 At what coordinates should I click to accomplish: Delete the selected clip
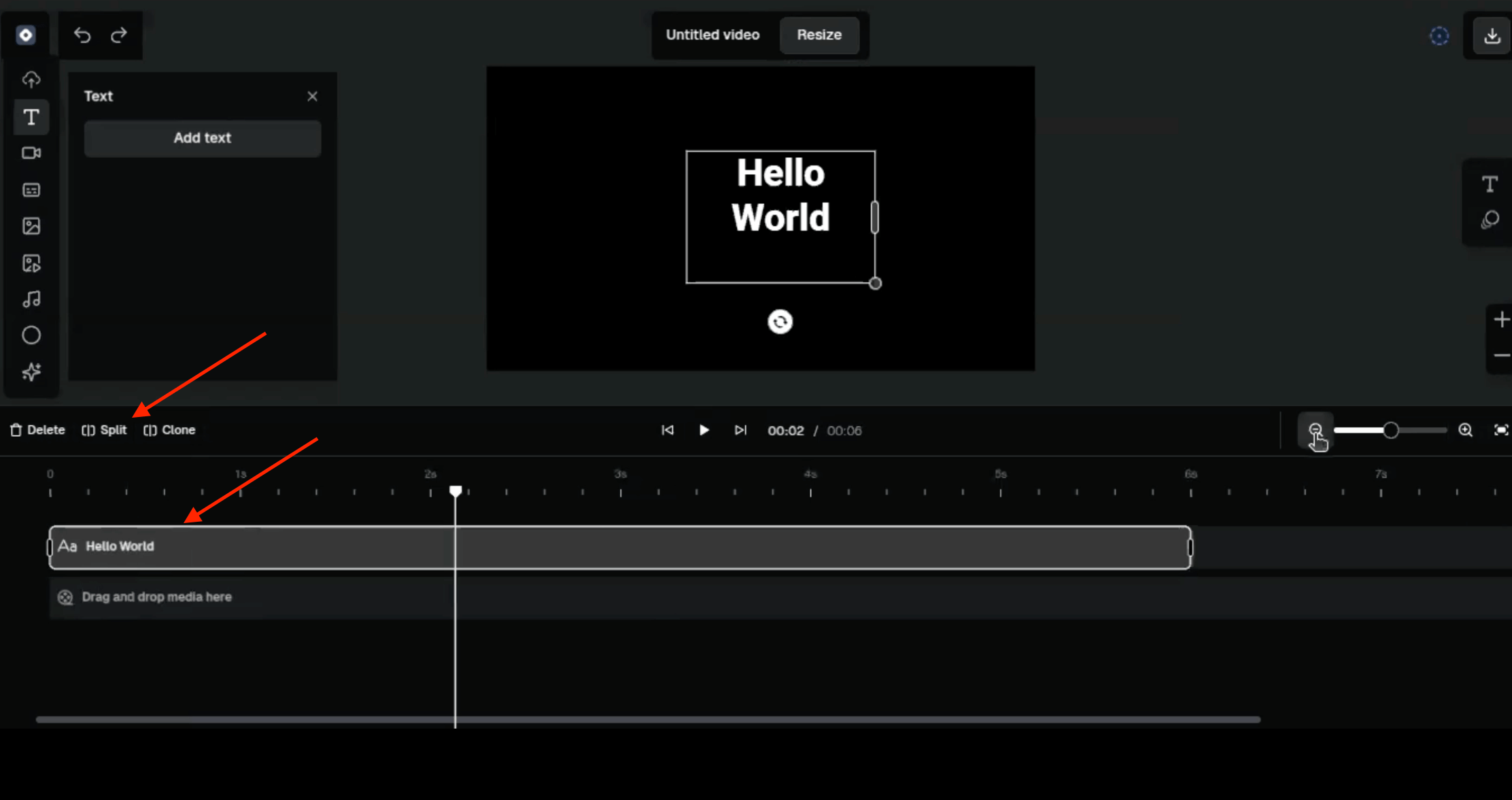[x=37, y=430]
